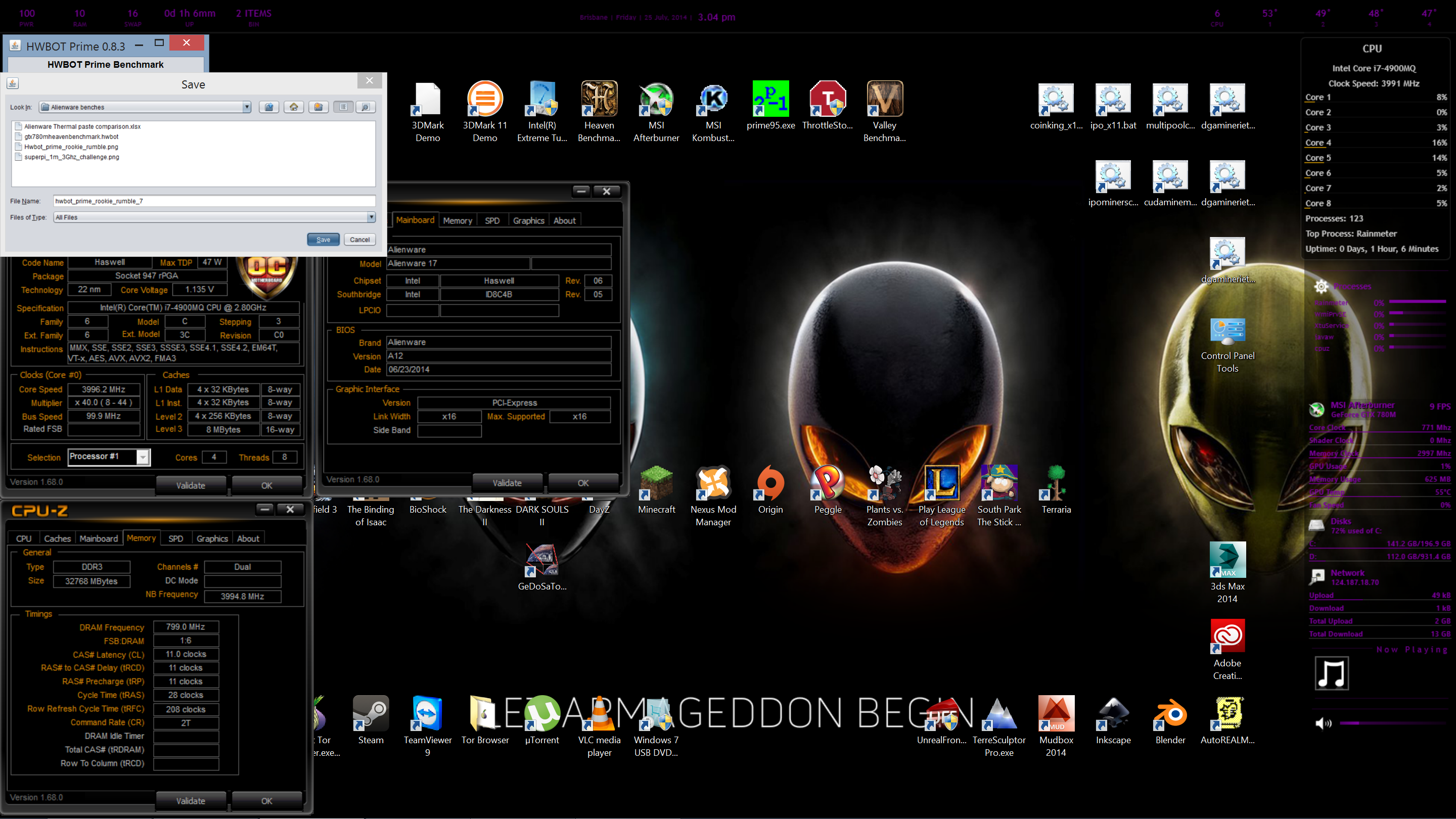This screenshot has height=819, width=1456.
Task: Switch Save dialog to Details view
Action: point(366,107)
